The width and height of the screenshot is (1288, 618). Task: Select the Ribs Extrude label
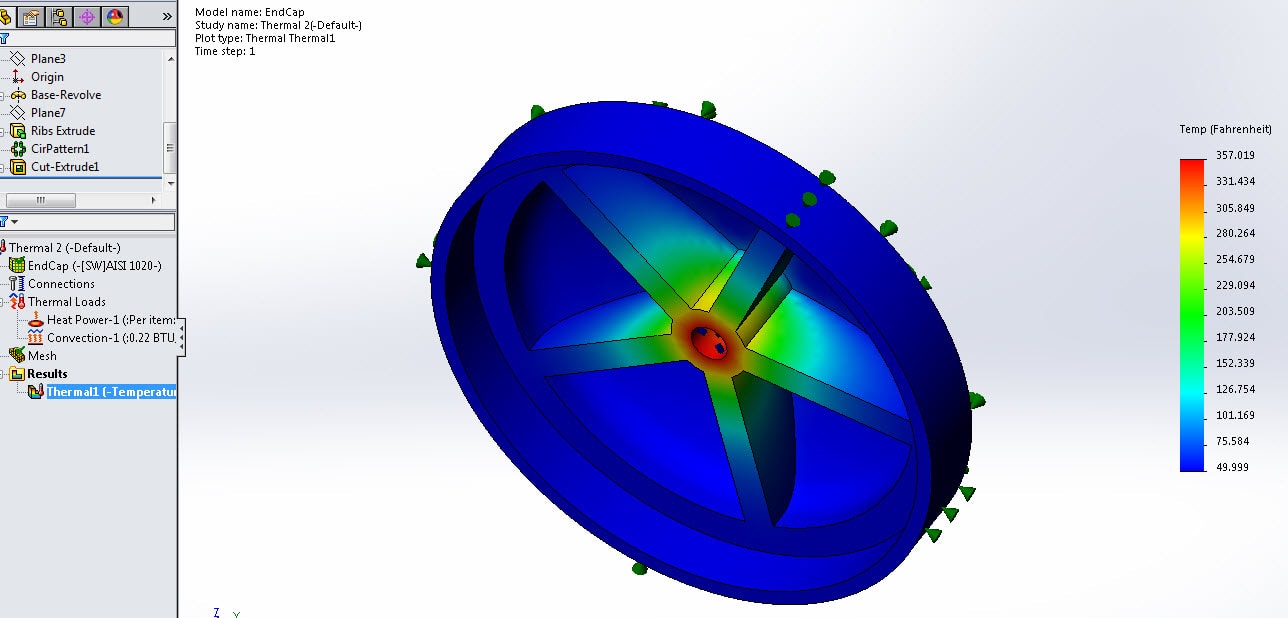(x=63, y=131)
